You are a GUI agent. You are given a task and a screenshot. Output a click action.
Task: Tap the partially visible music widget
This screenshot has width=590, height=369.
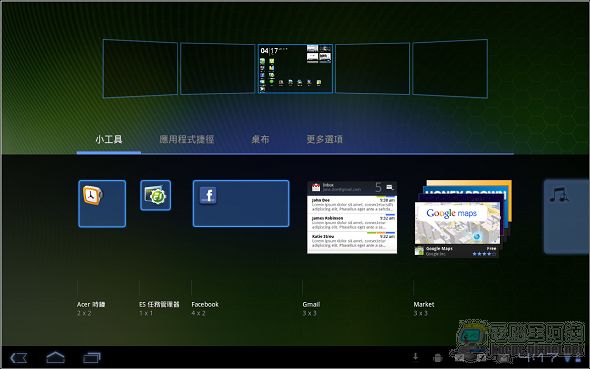tap(566, 216)
